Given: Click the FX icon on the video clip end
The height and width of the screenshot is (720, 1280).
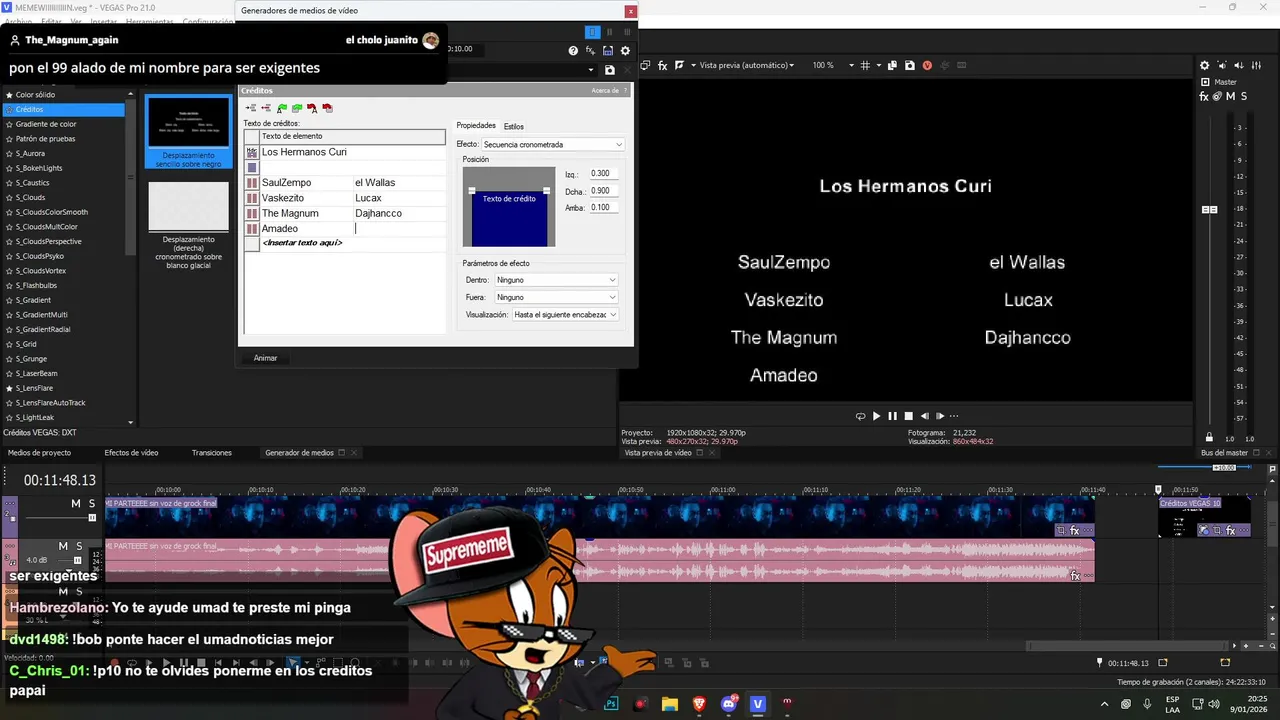Looking at the screenshot, I should coord(1075,531).
